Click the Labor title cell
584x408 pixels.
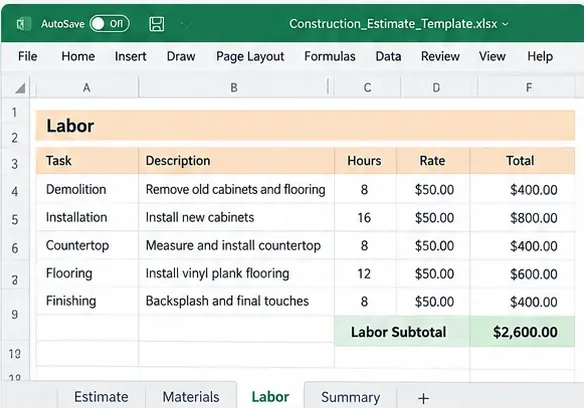click(x=305, y=126)
